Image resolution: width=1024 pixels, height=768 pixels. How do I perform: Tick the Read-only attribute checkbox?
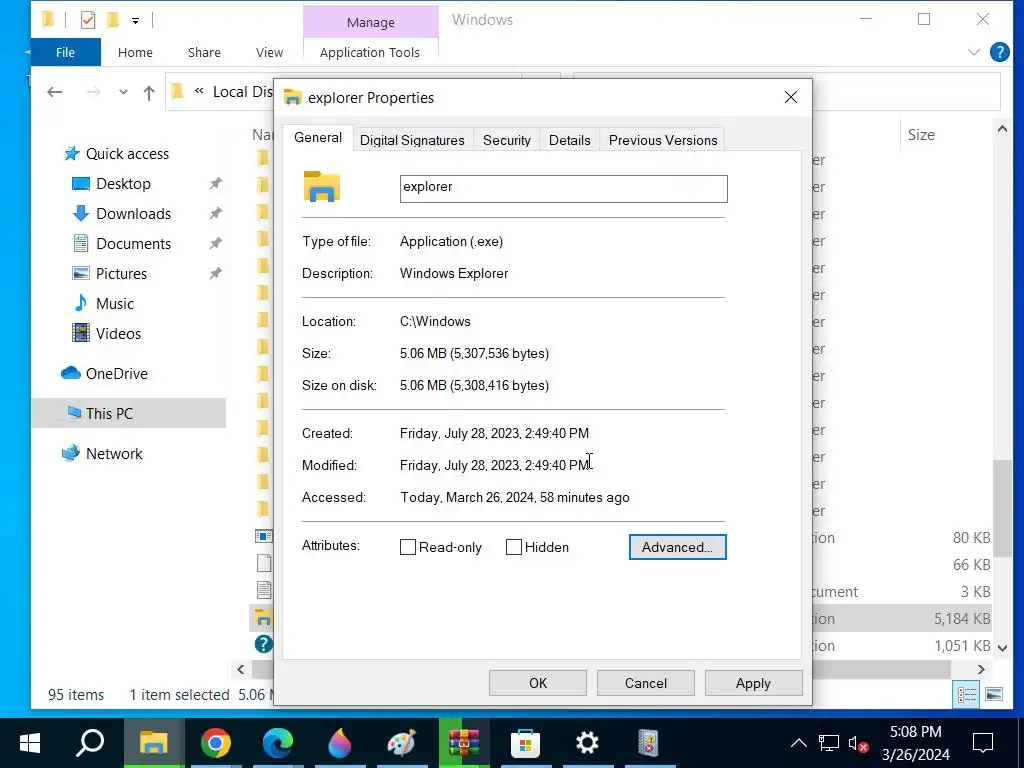pyautogui.click(x=408, y=547)
